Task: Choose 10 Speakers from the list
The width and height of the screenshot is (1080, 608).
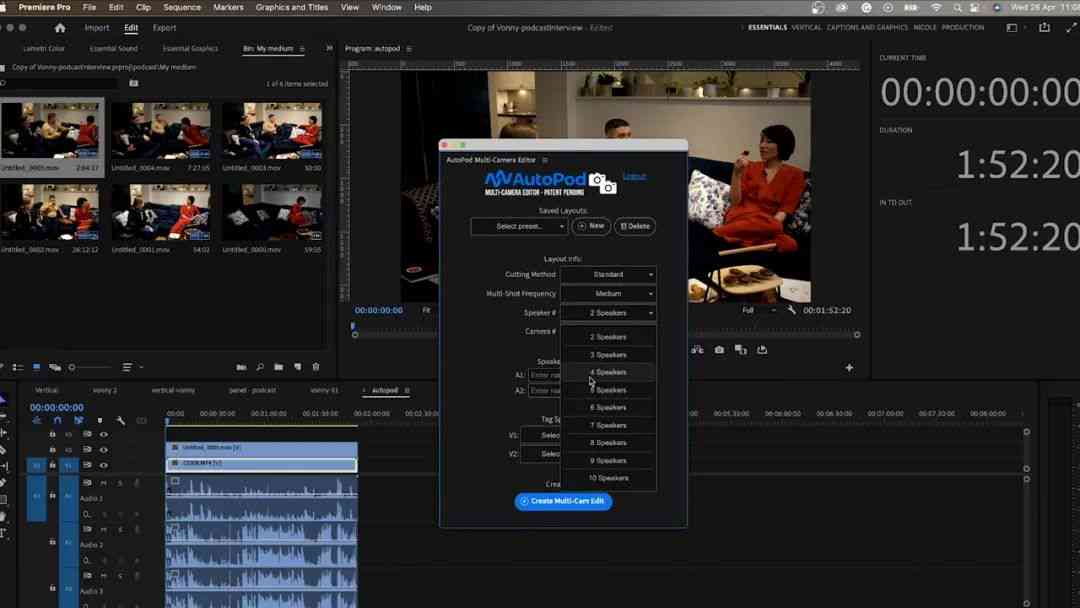Action: 608,478
